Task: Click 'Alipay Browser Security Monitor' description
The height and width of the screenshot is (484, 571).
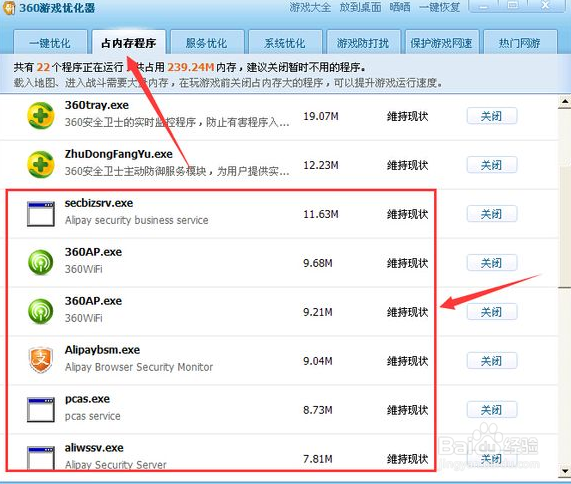Action: 139,367
